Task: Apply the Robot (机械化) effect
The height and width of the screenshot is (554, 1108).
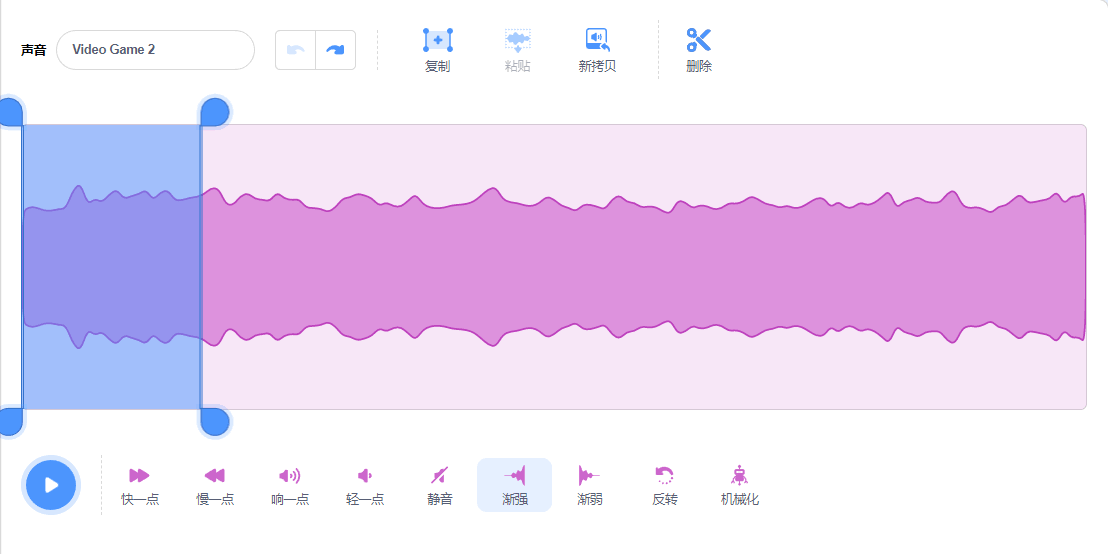Action: [x=739, y=476]
